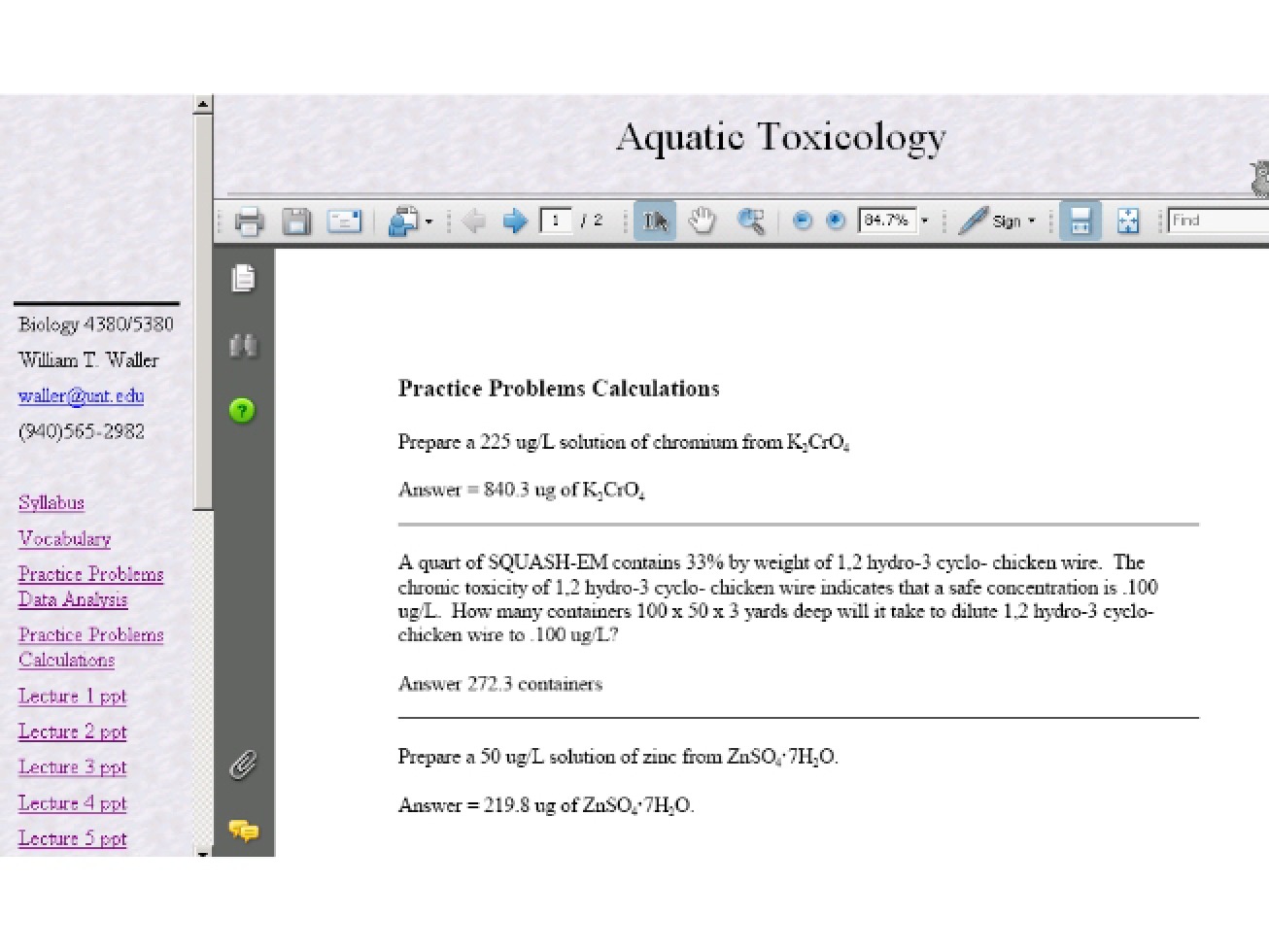Open Practice Problems Data Analysis link

click(x=91, y=587)
